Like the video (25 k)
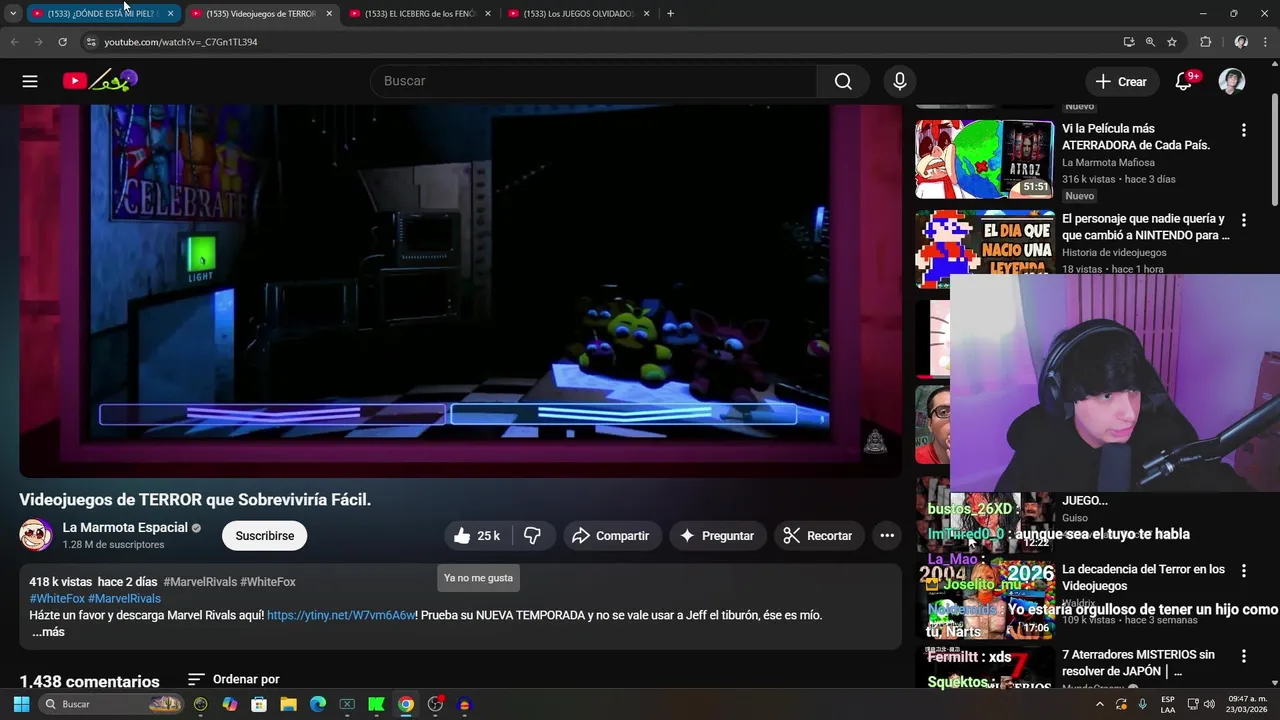The width and height of the screenshot is (1280, 720). (478, 536)
